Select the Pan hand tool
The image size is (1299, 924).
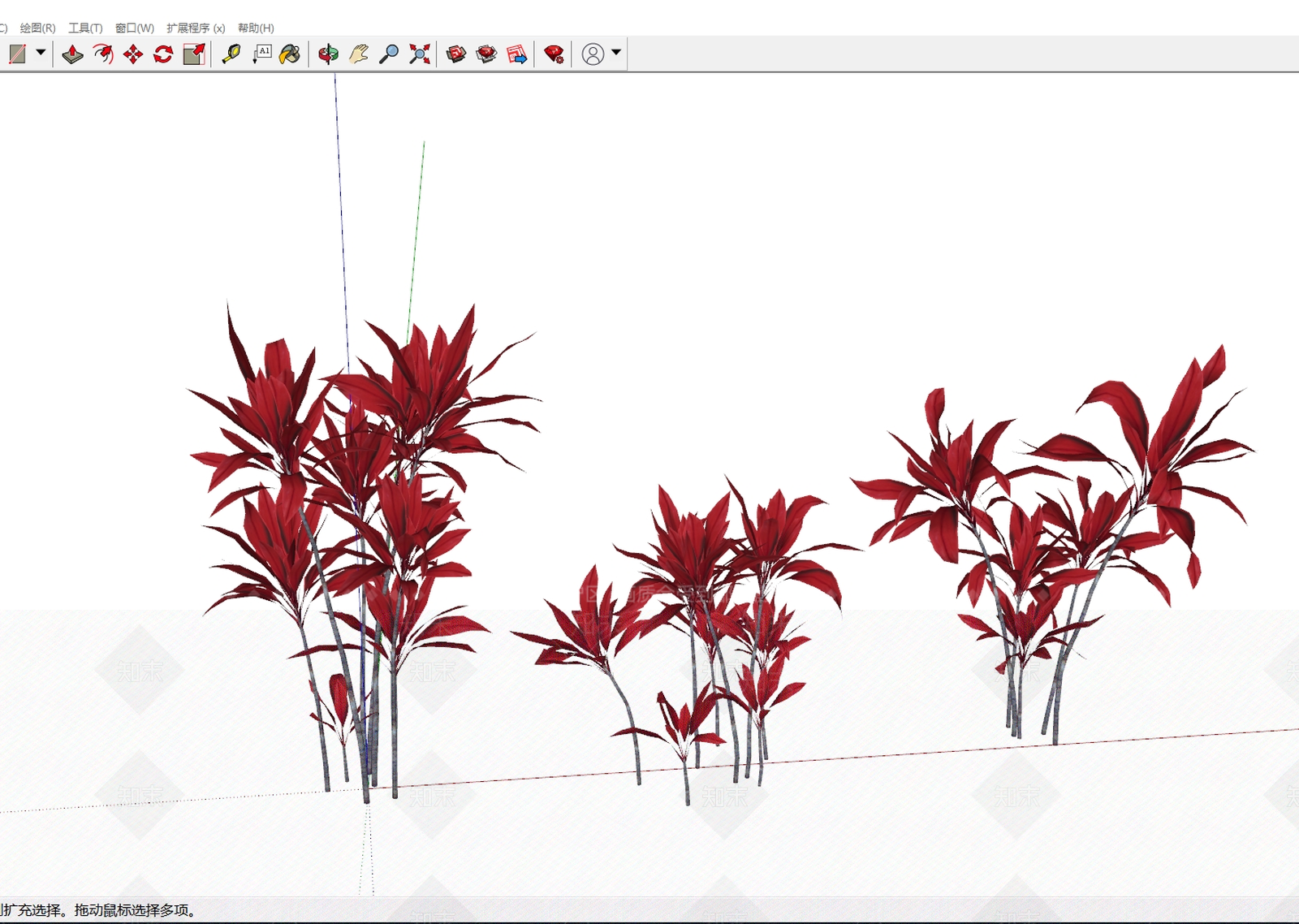pos(359,54)
